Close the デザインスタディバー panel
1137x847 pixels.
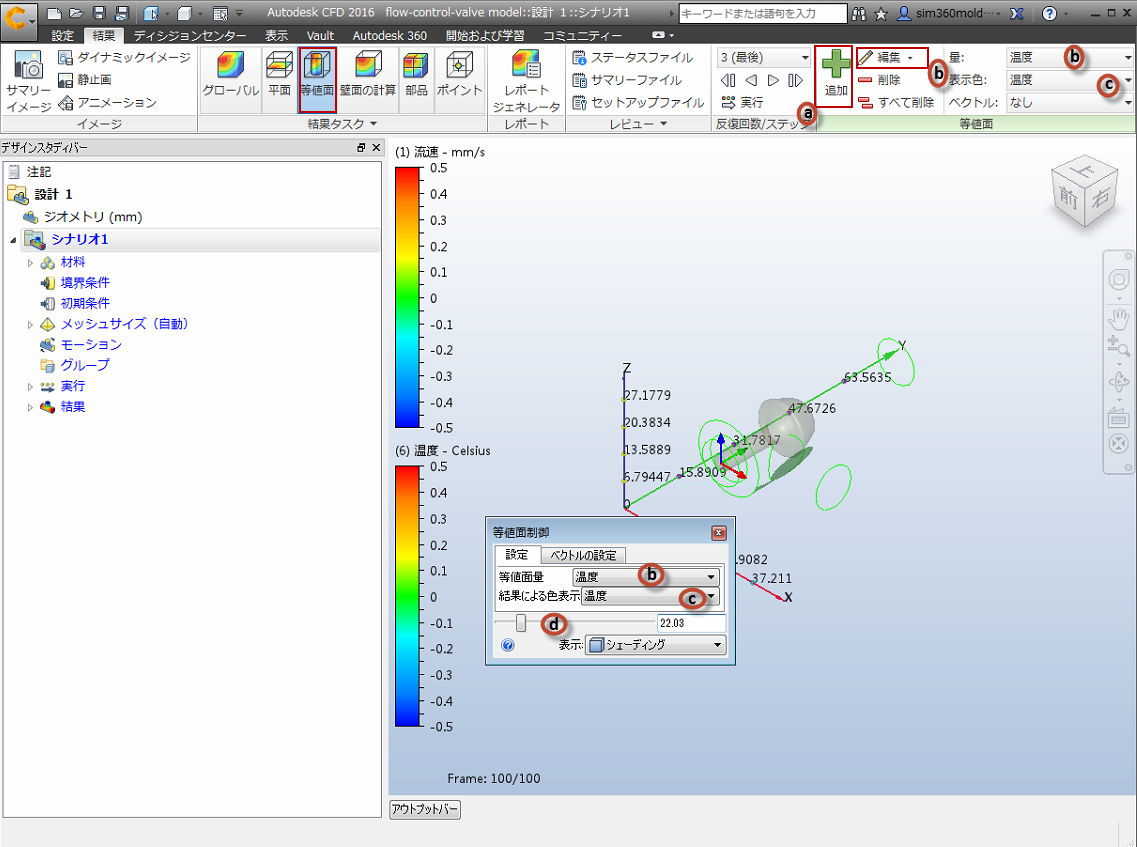pyautogui.click(x=376, y=147)
